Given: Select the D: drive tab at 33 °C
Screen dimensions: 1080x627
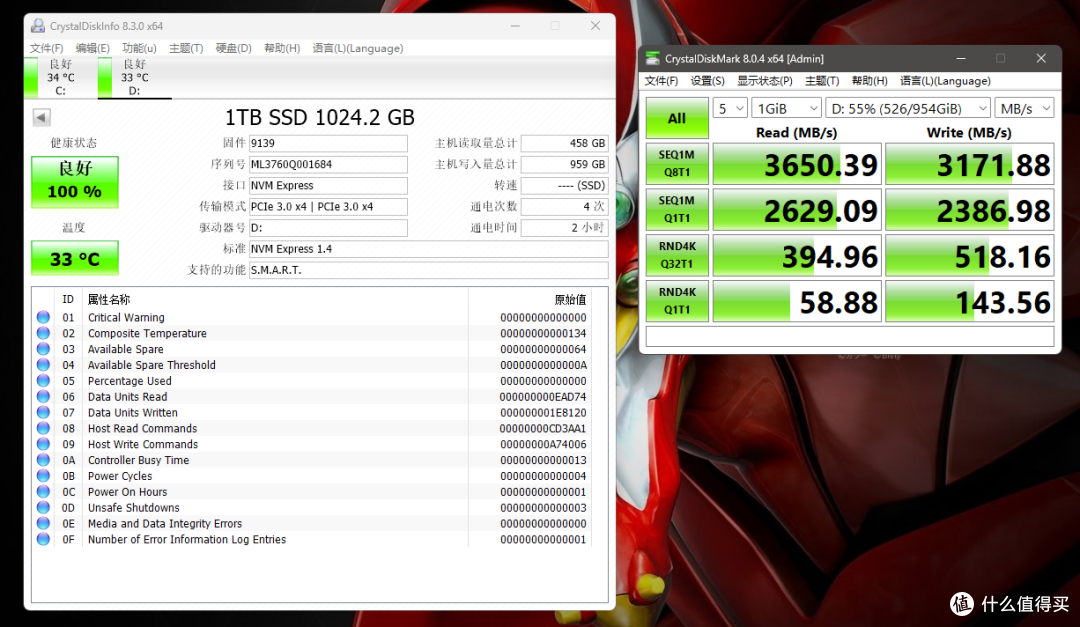Looking at the screenshot, I should point(135,77).
